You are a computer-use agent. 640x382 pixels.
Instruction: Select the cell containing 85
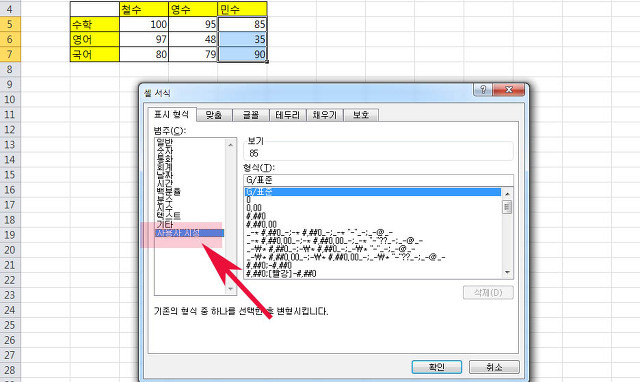click(242, 24)
